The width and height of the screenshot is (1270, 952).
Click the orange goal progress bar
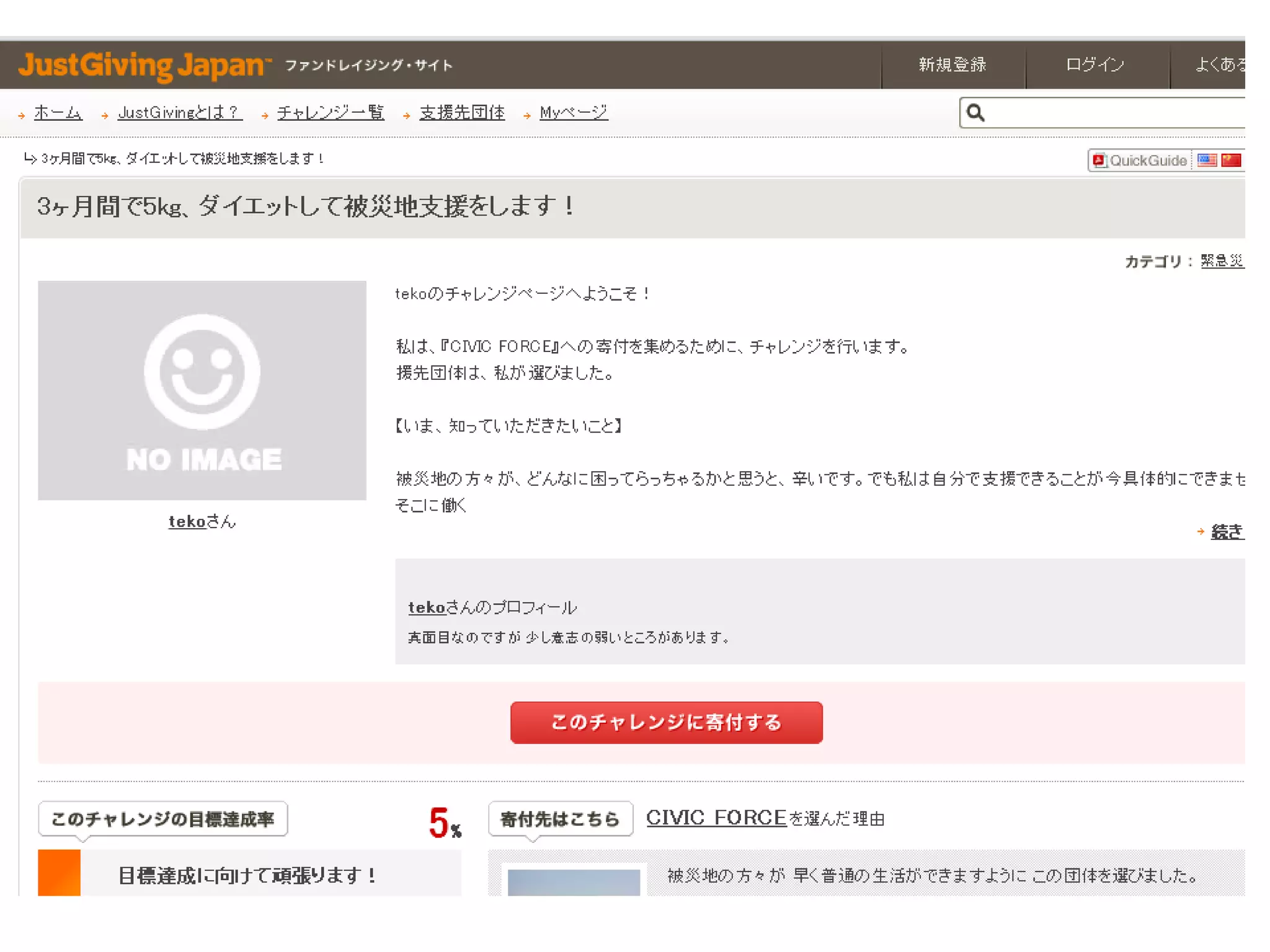point(60,873)
